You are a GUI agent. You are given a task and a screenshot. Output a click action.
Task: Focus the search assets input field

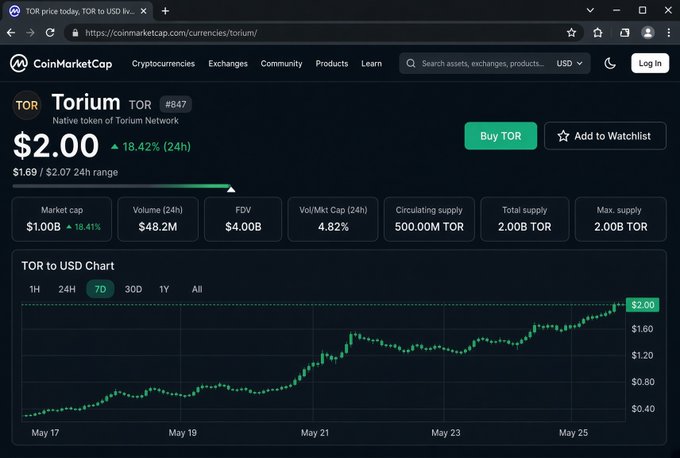coord(482,63)
